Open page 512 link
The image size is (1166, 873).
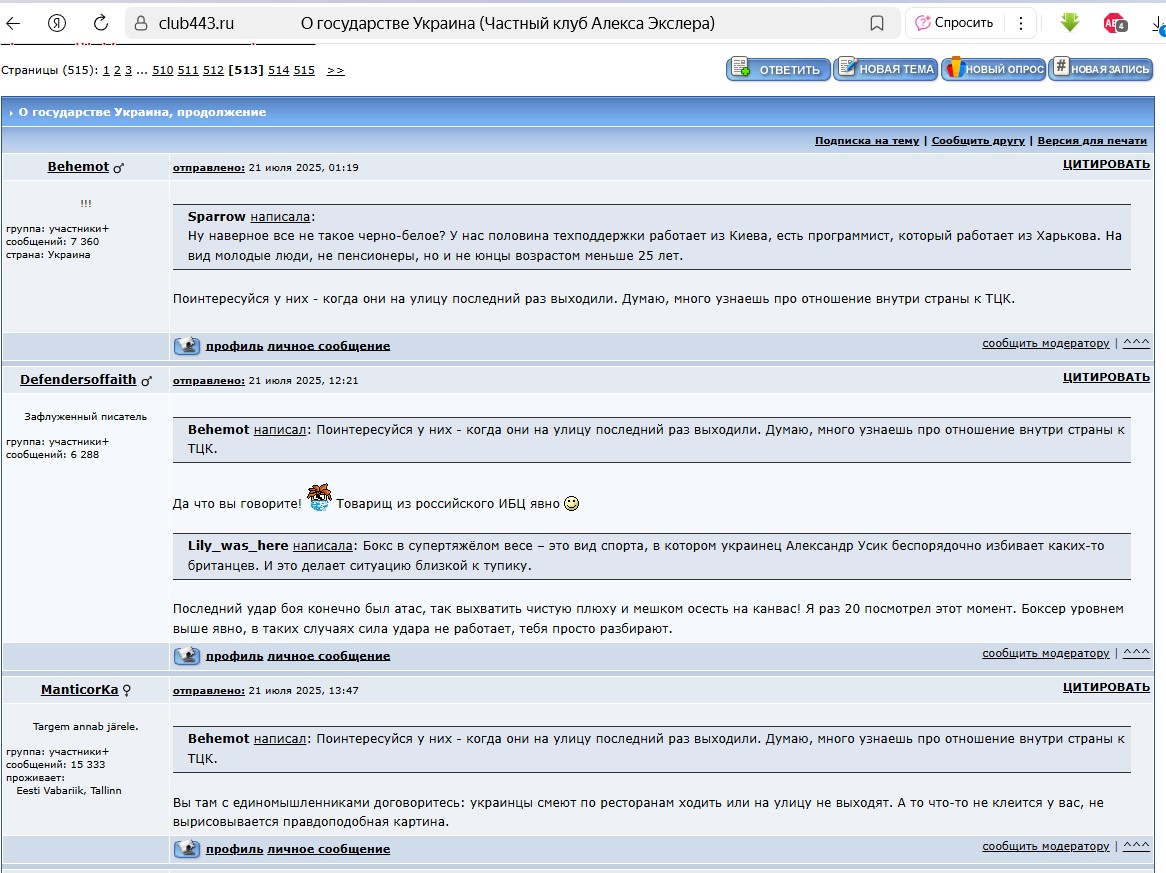click(x=213, y=71)
